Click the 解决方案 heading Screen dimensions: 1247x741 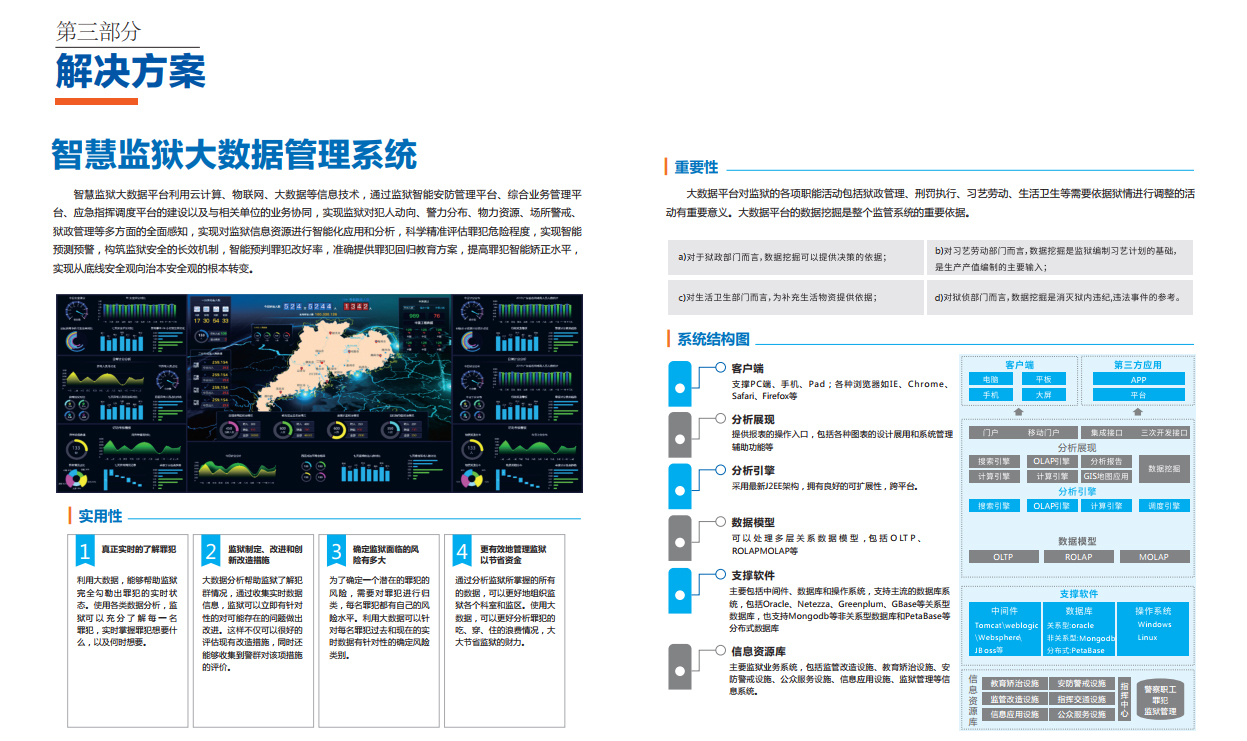click(131, 72)
